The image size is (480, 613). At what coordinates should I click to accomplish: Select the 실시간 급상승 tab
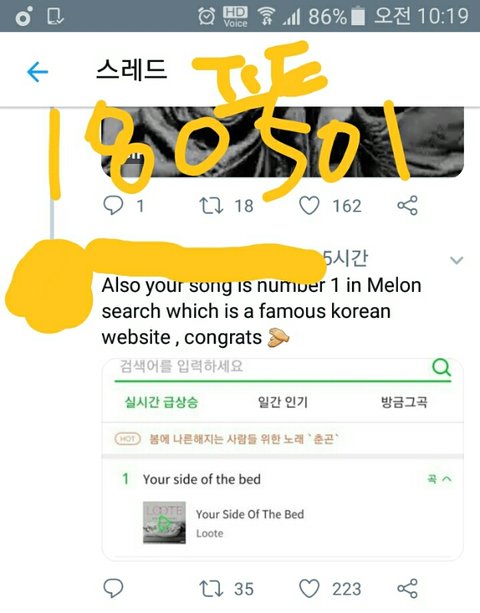(161, 402)
